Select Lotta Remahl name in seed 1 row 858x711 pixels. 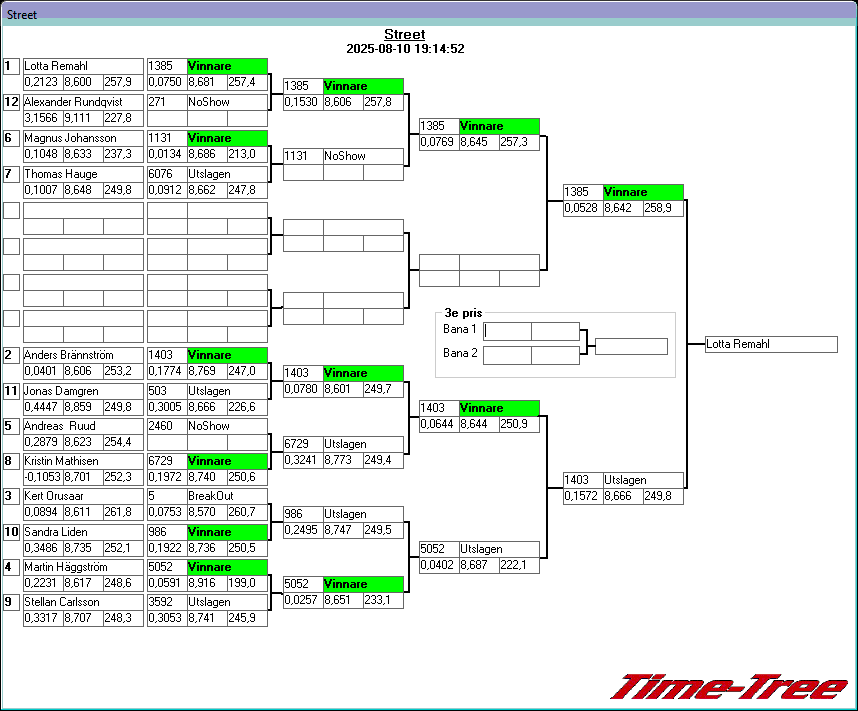(x=83, y=66)
